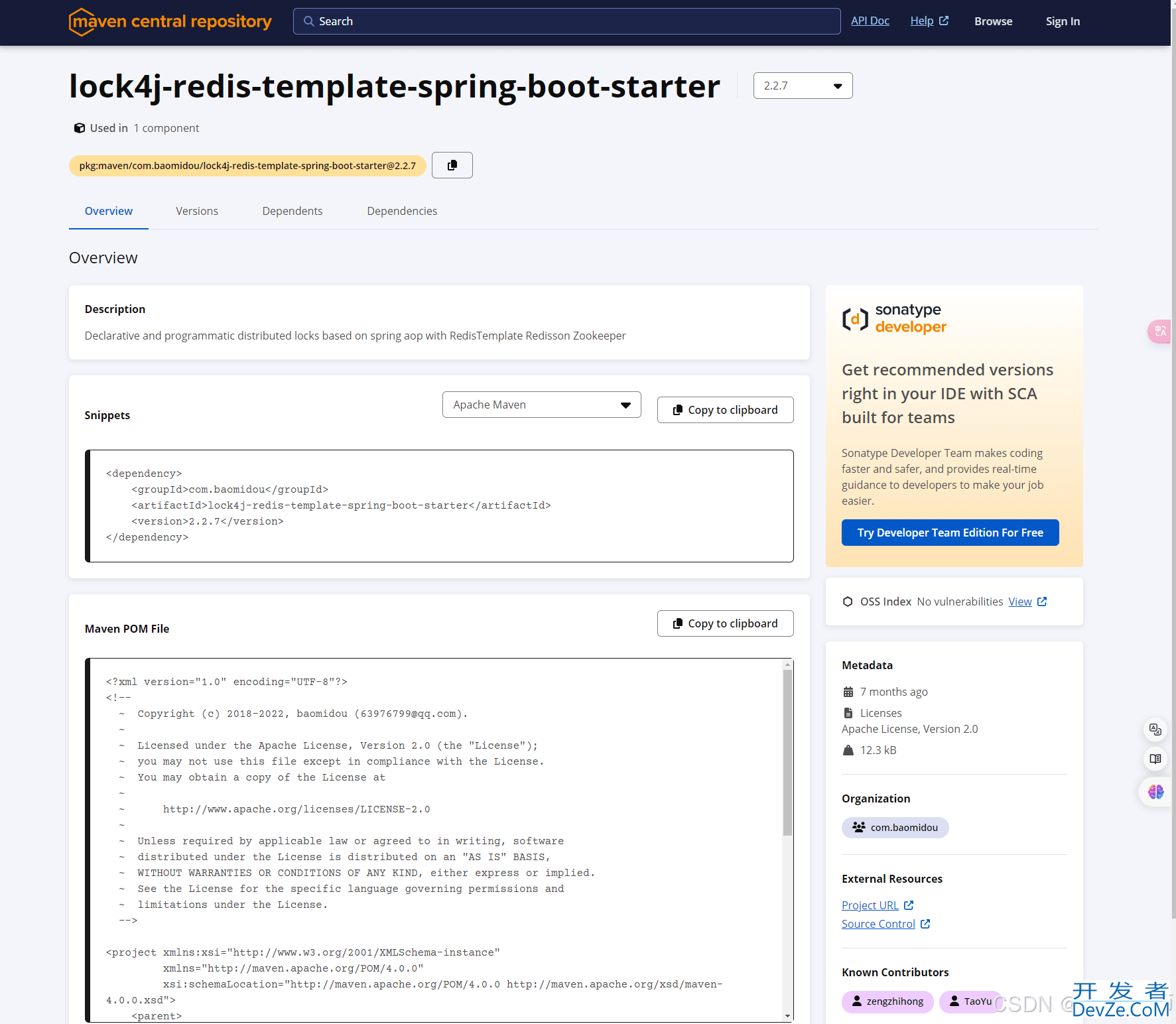Open the 1 component link
Viewport: 1176px width, 1024px height.
[x=166, y=128]
